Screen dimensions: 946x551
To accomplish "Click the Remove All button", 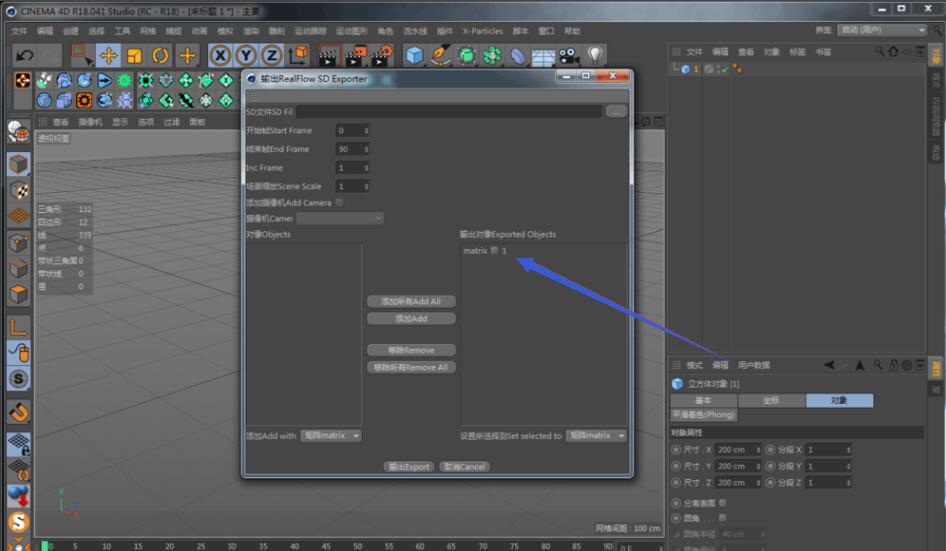I will point(411,368).
